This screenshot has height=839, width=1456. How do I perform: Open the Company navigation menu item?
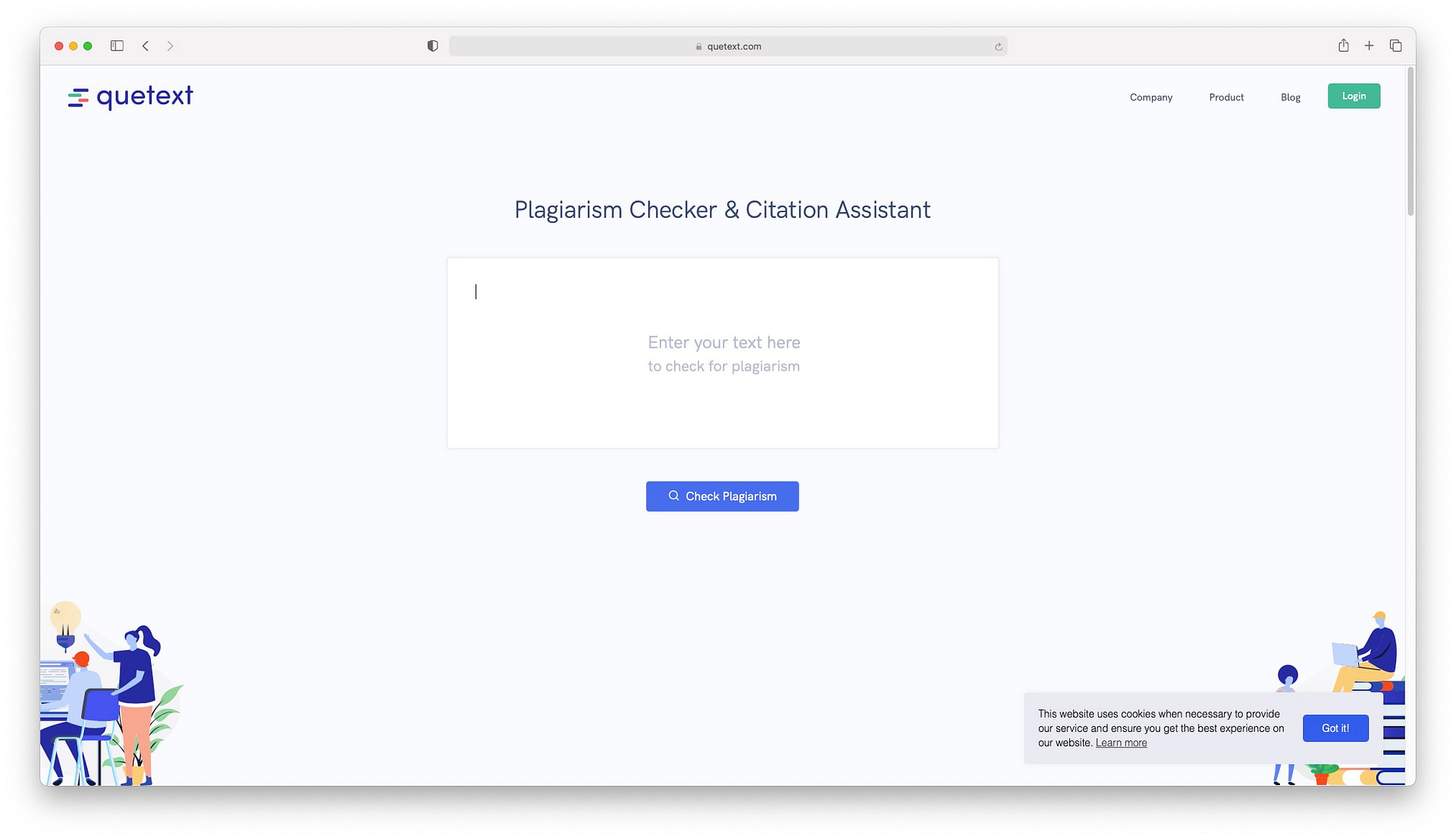point(1151,97)
